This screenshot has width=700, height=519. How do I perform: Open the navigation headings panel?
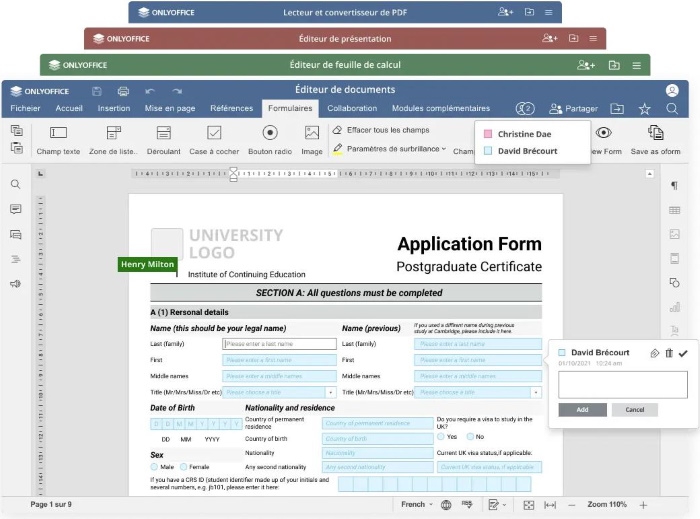point(16,259)
